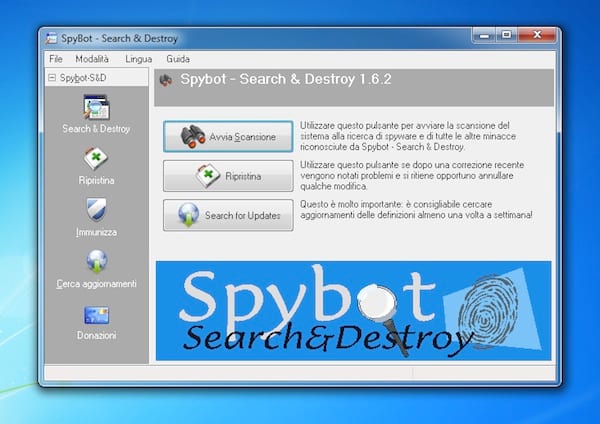Open the Guida menu
600x424 pixels.
[178, 59]
